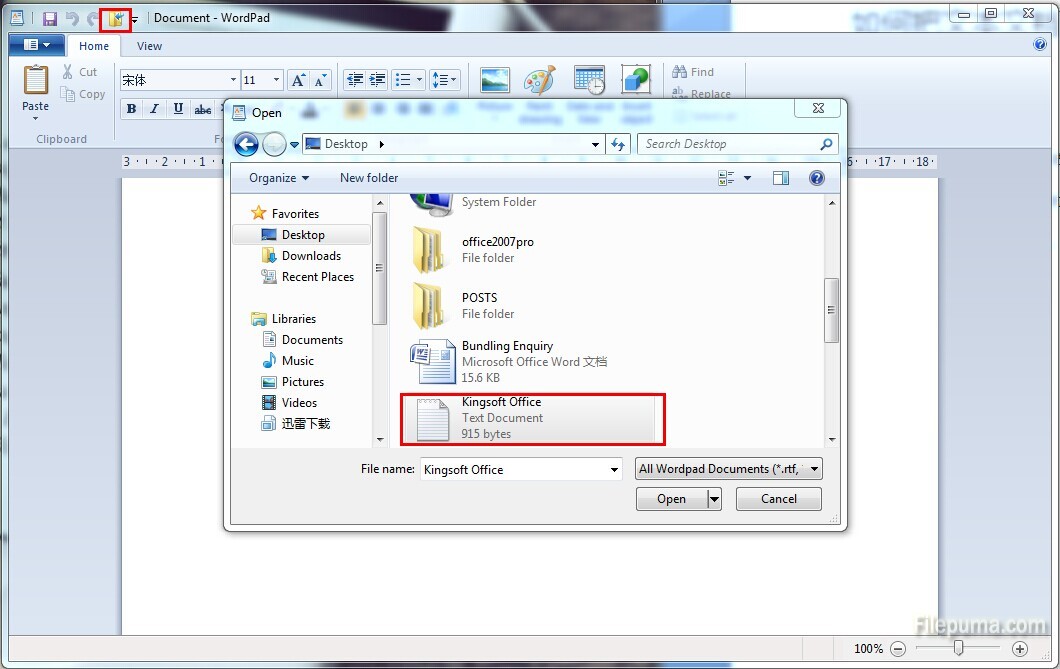Switch to the View ribbon tab
This screenshot has height=669, width=1060.
(x=149, y=46)
